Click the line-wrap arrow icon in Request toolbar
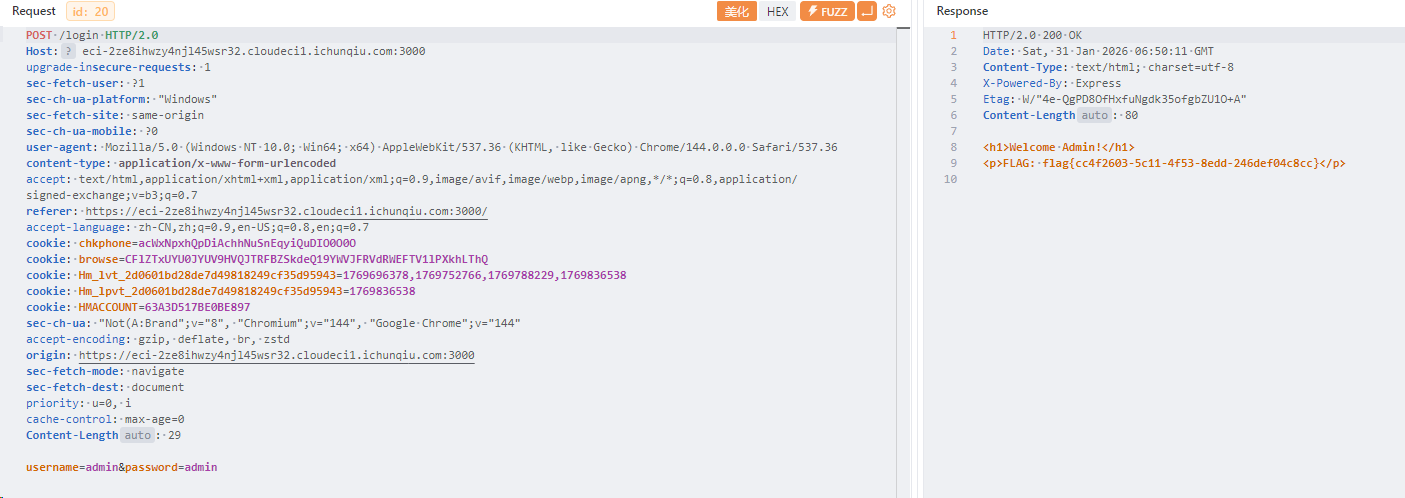Viewport: 1405px width, 498px height. 866,11
